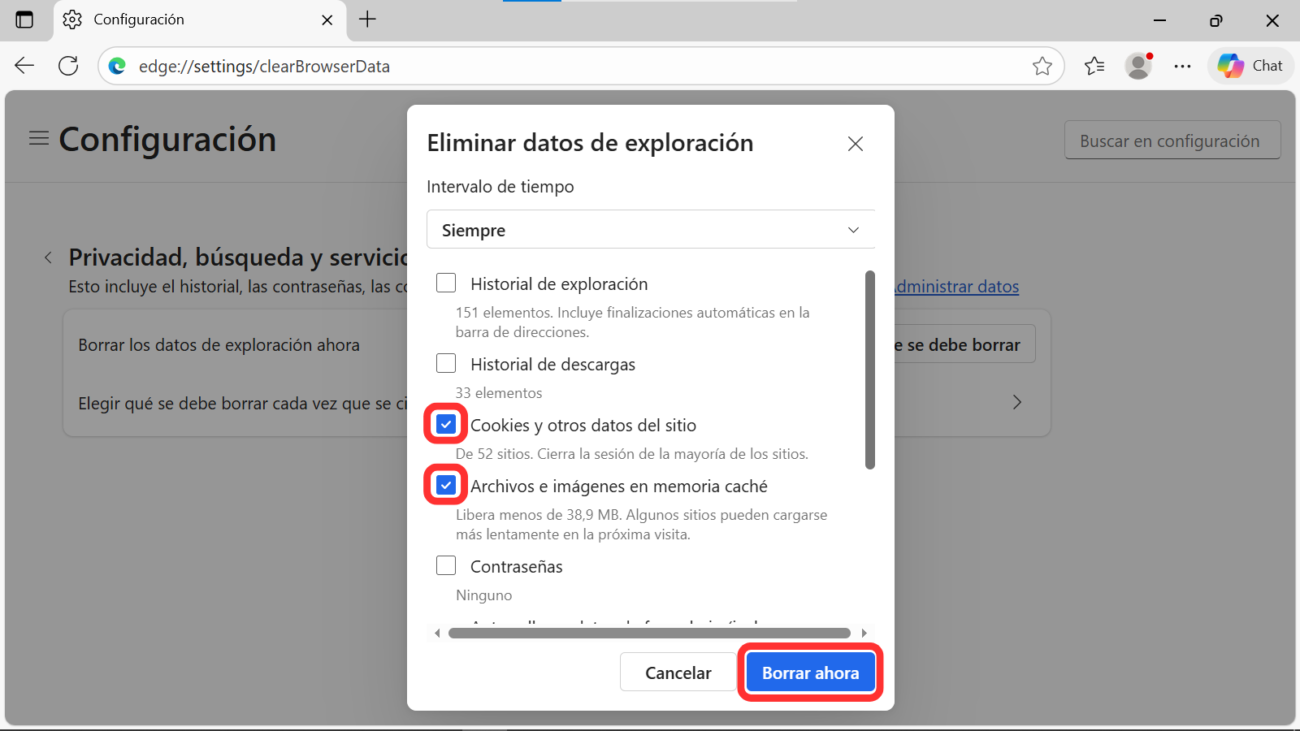Image resolution: width=1300 pixels, height=731 pixels.
Task: Click the Cancelar button
Action: 678,673
